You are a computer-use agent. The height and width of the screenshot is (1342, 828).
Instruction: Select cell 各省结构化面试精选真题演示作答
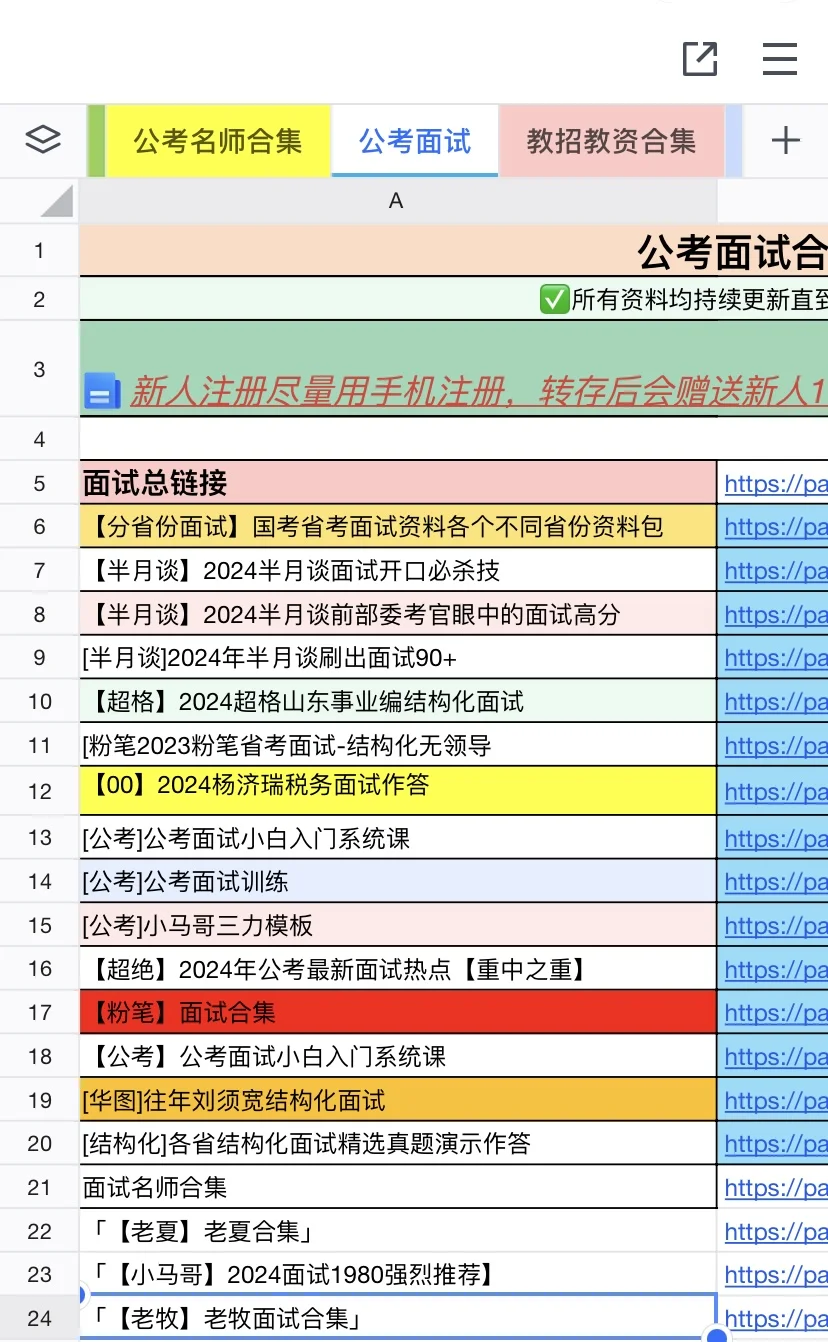398,1143
